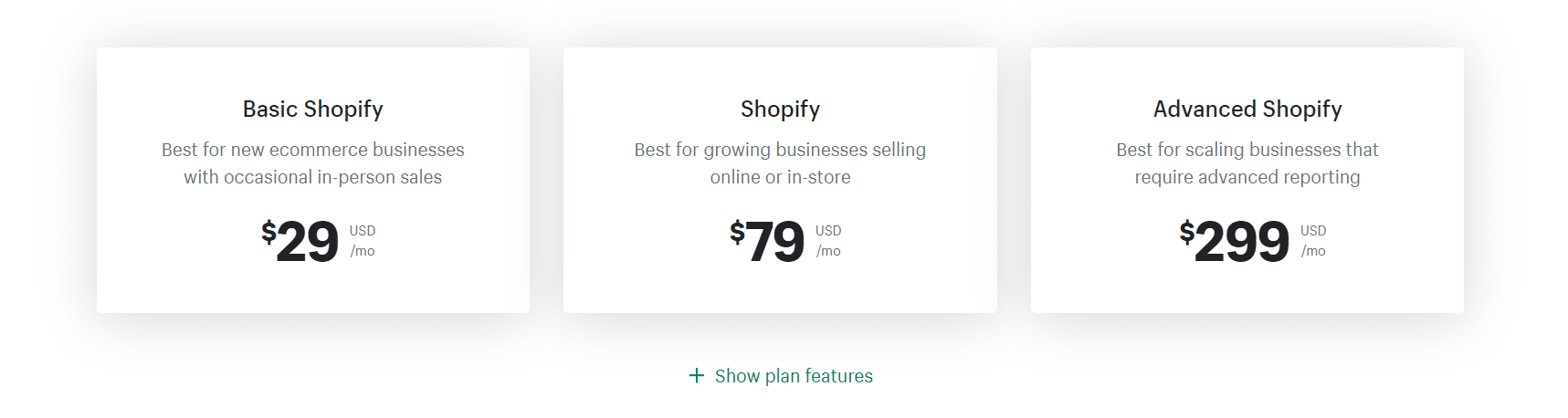
Task: Click the $79 price figure
Action: coord(775,242)
